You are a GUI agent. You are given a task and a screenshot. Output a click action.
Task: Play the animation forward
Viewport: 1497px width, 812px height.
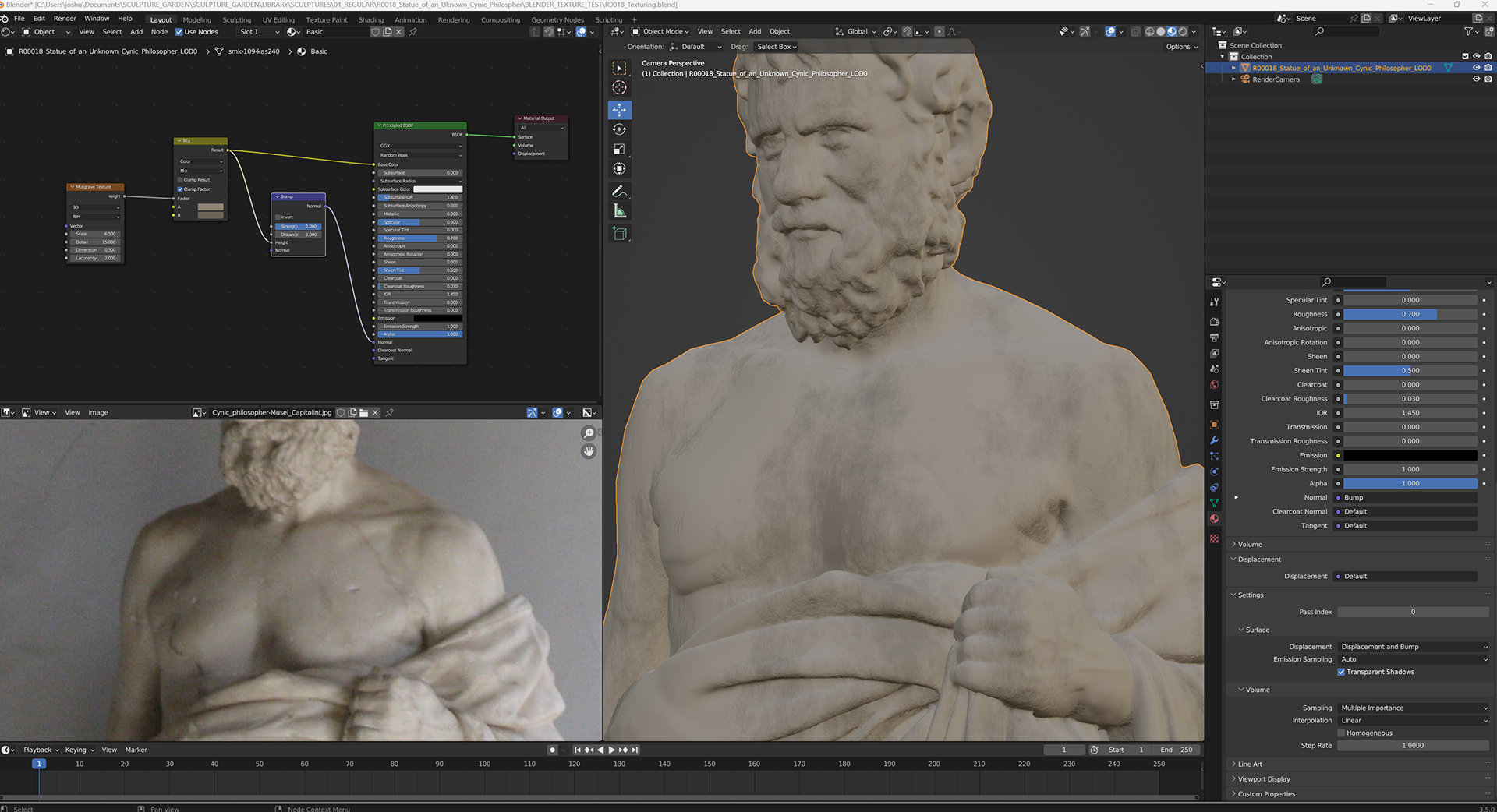(611, 750)
